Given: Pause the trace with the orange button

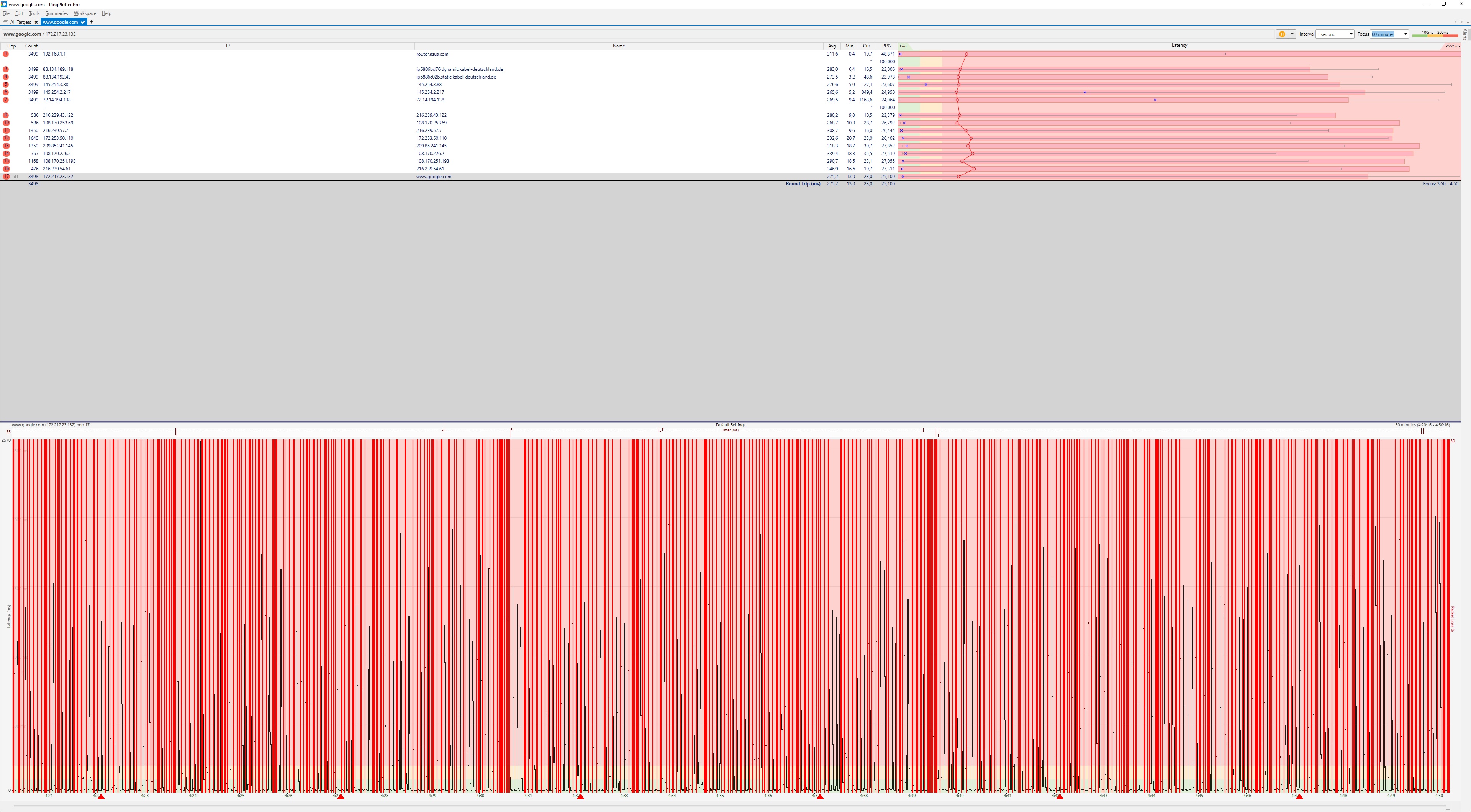Looking at the screenshot, I should [1281, 34].
